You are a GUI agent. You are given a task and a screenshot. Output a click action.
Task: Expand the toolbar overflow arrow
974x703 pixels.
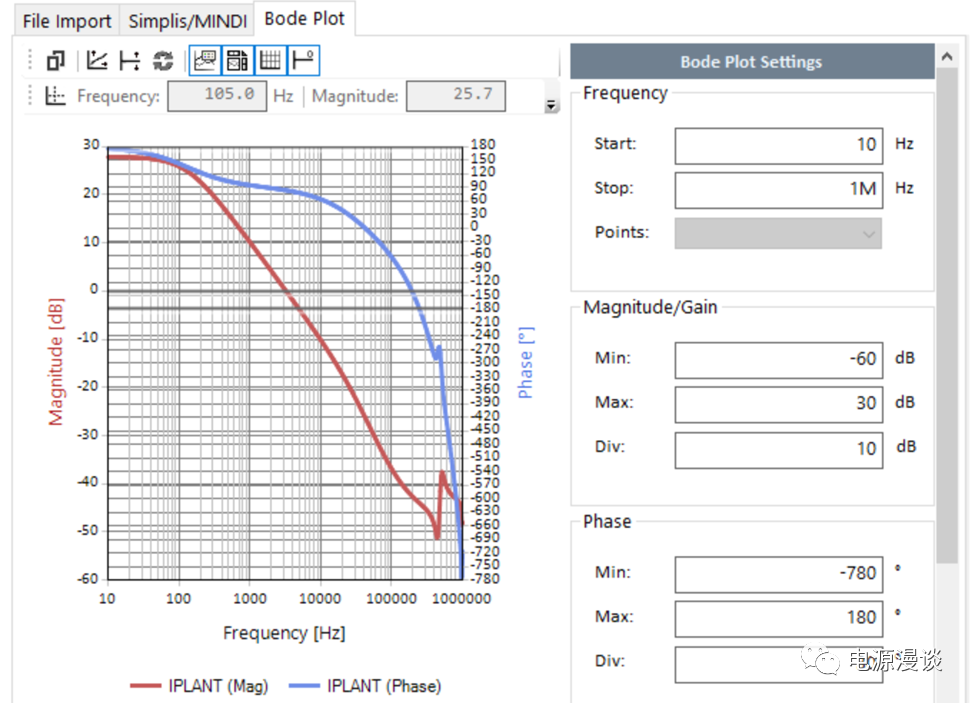[550, 105]
